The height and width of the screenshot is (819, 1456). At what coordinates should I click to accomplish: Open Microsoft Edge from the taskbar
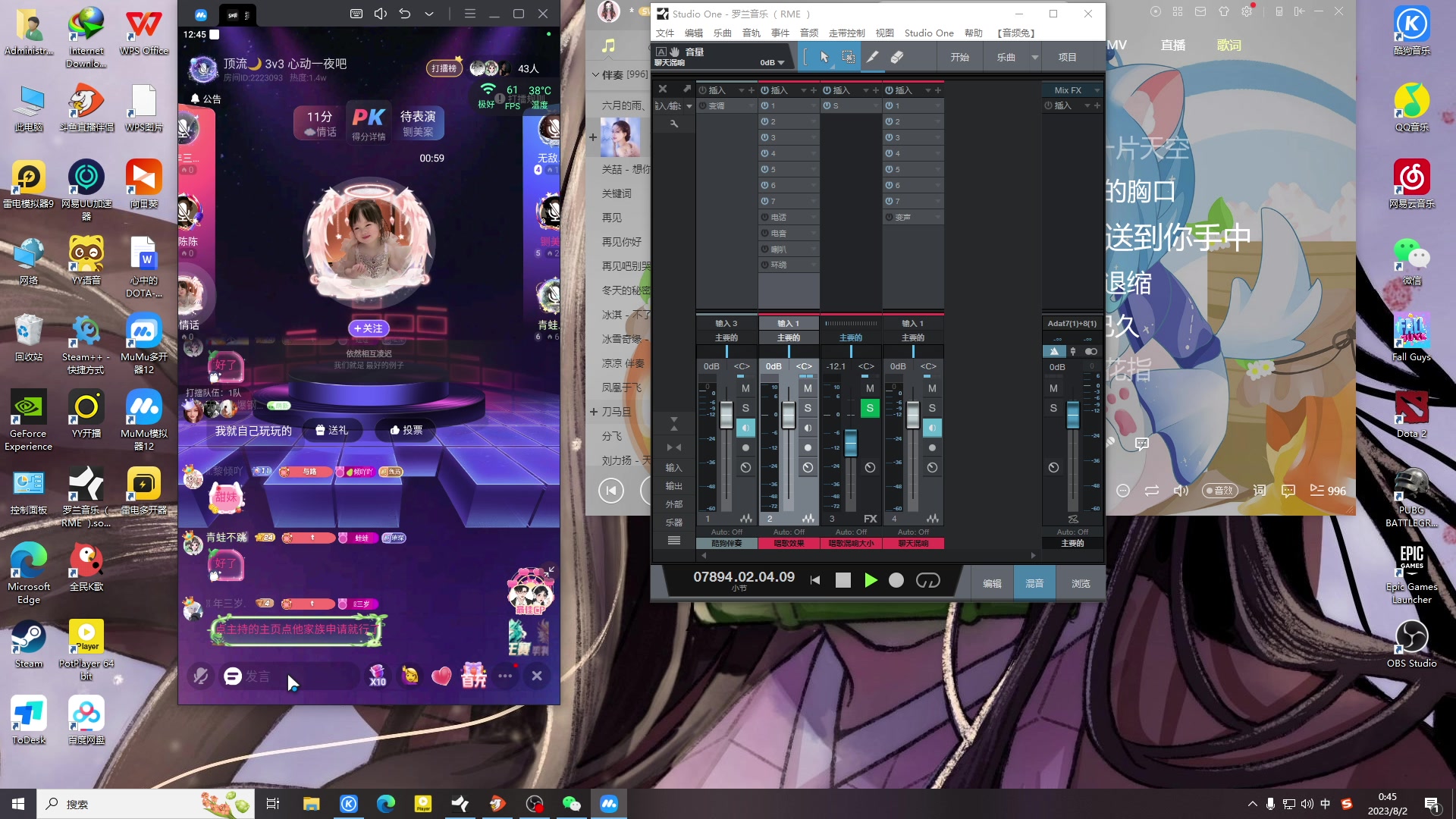[x=385, y=804]
